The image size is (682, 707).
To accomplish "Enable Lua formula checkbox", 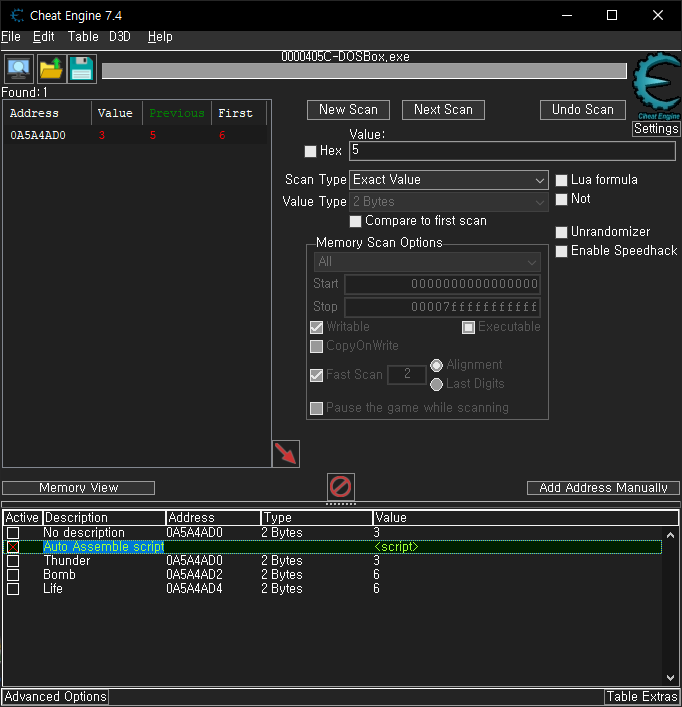I will coord(561,180).
